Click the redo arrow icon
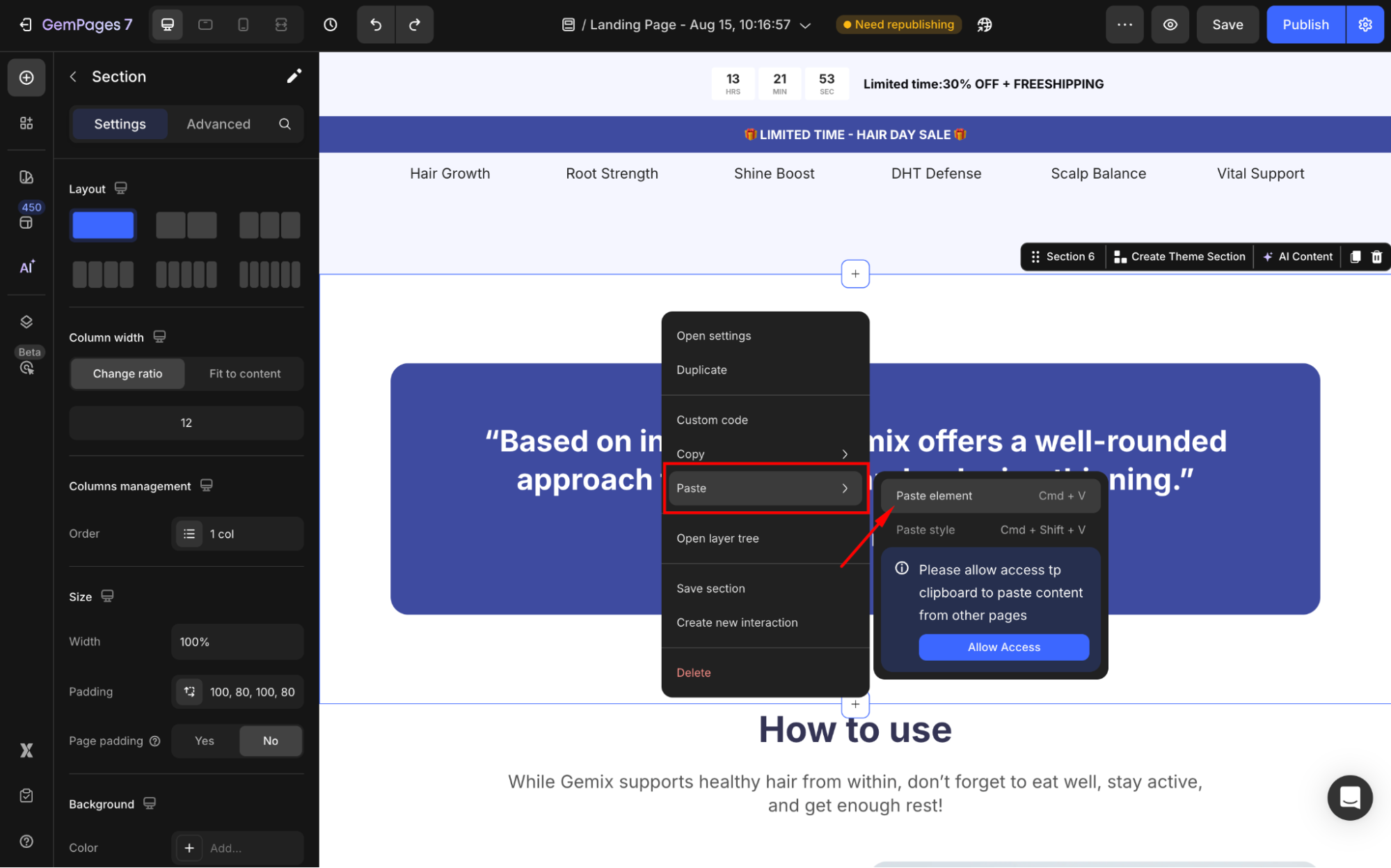The height and width of the screenshot is (868, 1391). coord(415,25)
